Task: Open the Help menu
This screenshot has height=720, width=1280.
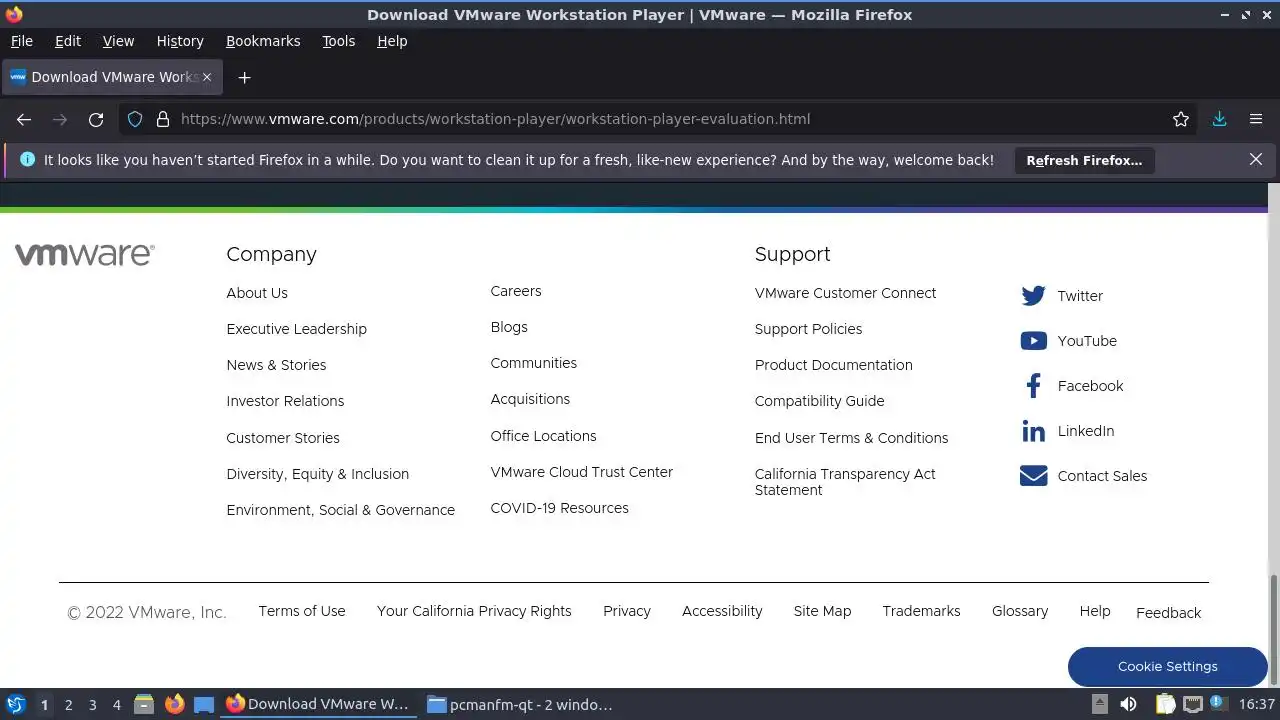Action: [x=392, y=41]
